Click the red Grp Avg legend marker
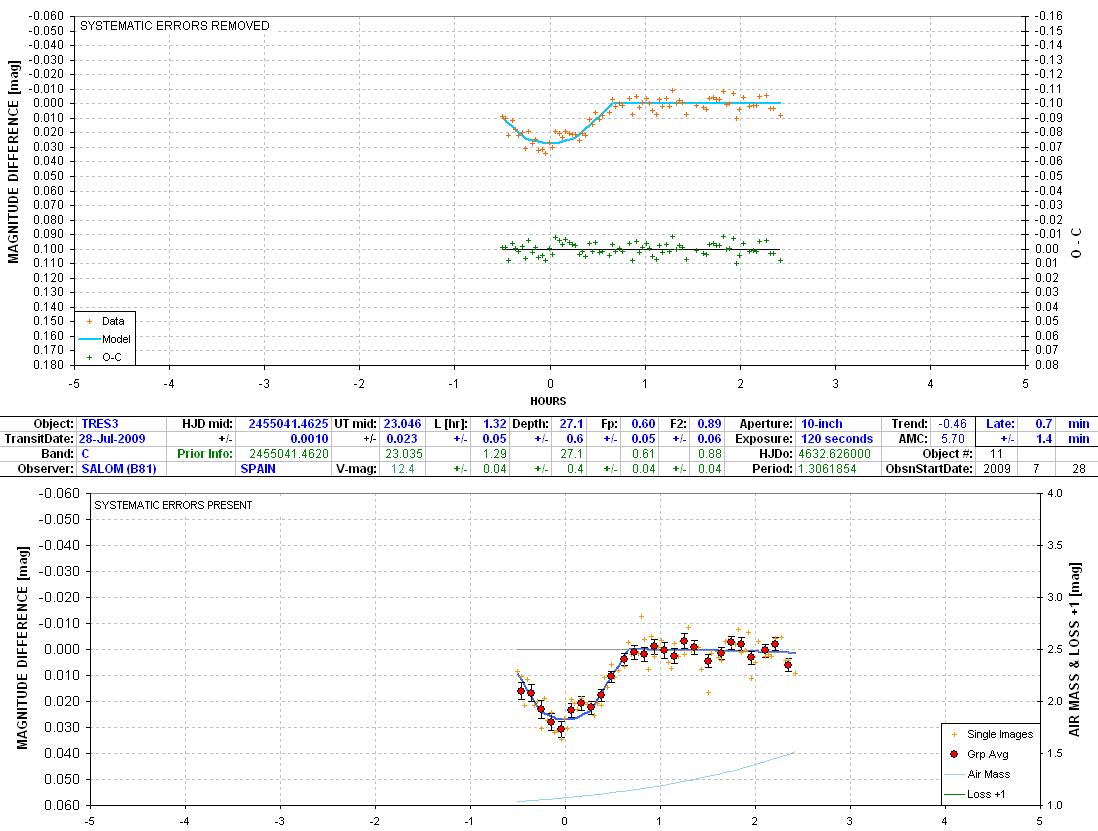The image size is (1098, 831). [x=954, y=754]
